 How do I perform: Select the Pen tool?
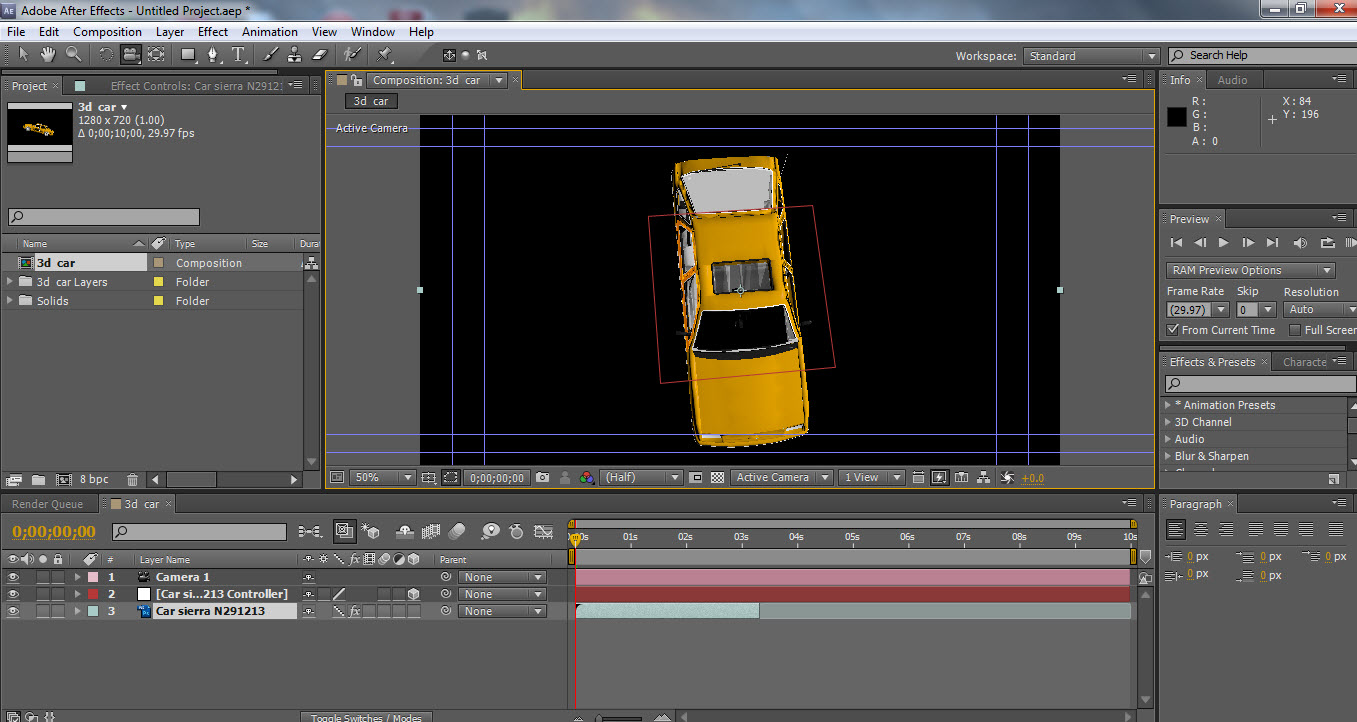pyautogui.click(x=214, y=55)
